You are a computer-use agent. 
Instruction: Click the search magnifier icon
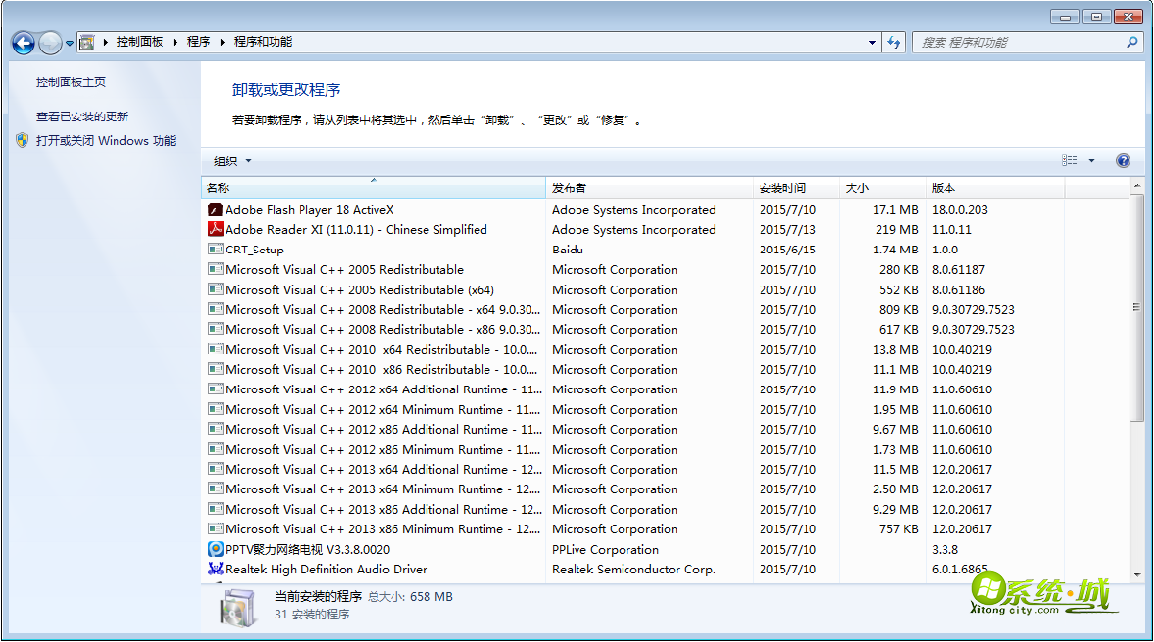coord(1132,43)
